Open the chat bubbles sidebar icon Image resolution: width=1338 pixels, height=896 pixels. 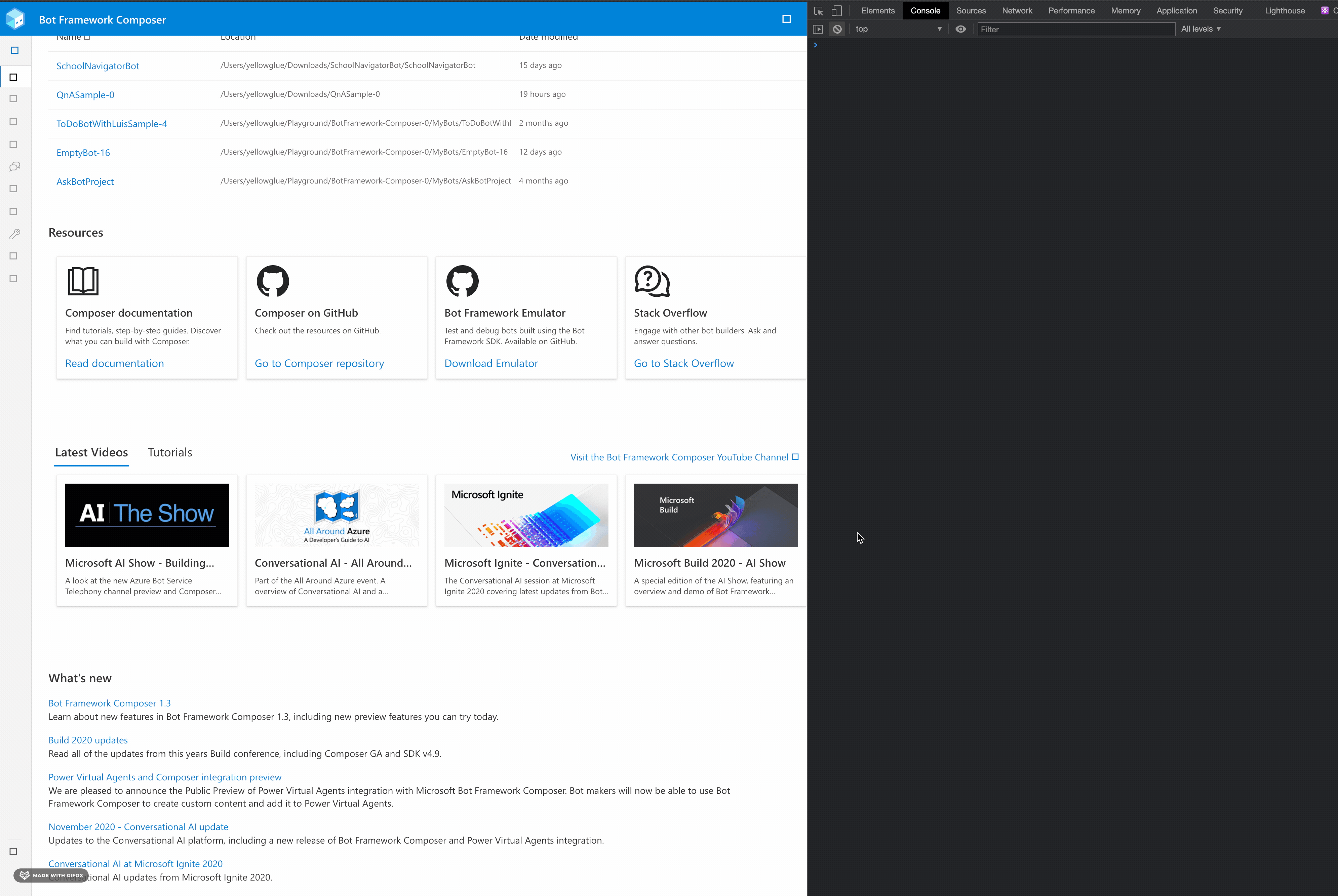click(15, 167)
